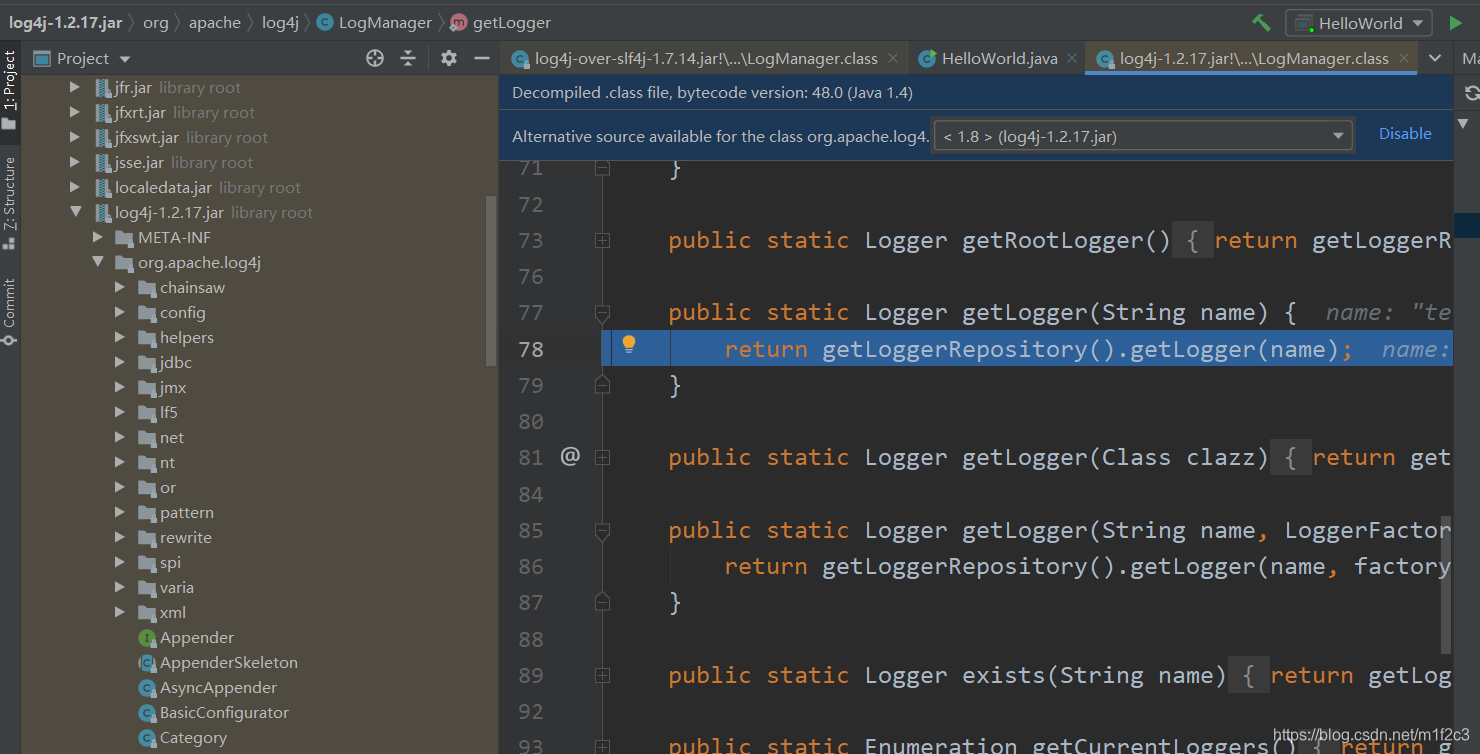The width and height of the screenshot is (1480, 754).
Task: Collapse the method fold at line 85
Action: coord(602,531)
